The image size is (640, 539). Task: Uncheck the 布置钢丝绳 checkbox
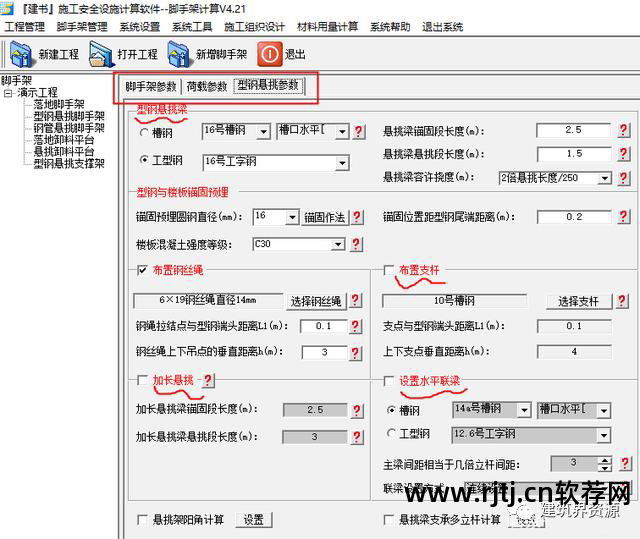pyautogui.click(x=142, y=270)
